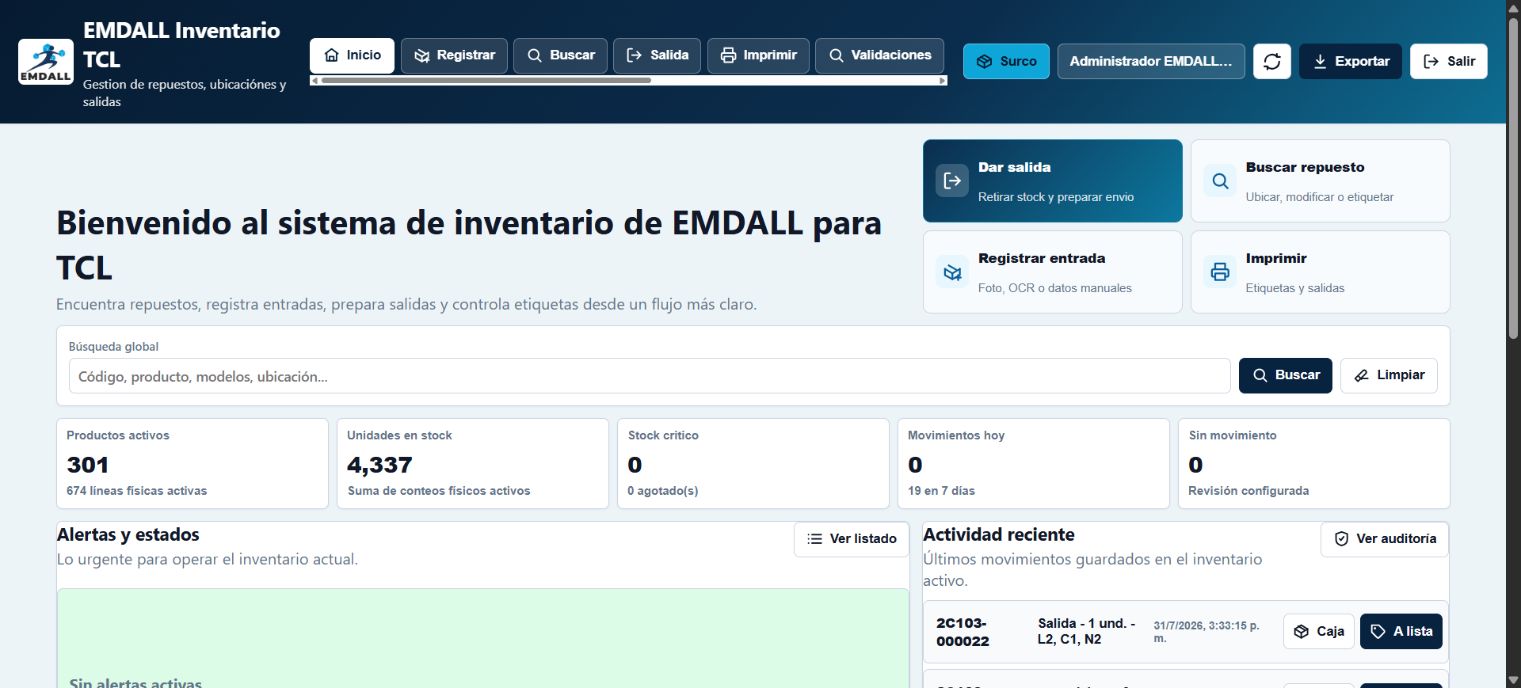
Task: Click A lista for item 2C103-000022
Action: coord(1401,631)
